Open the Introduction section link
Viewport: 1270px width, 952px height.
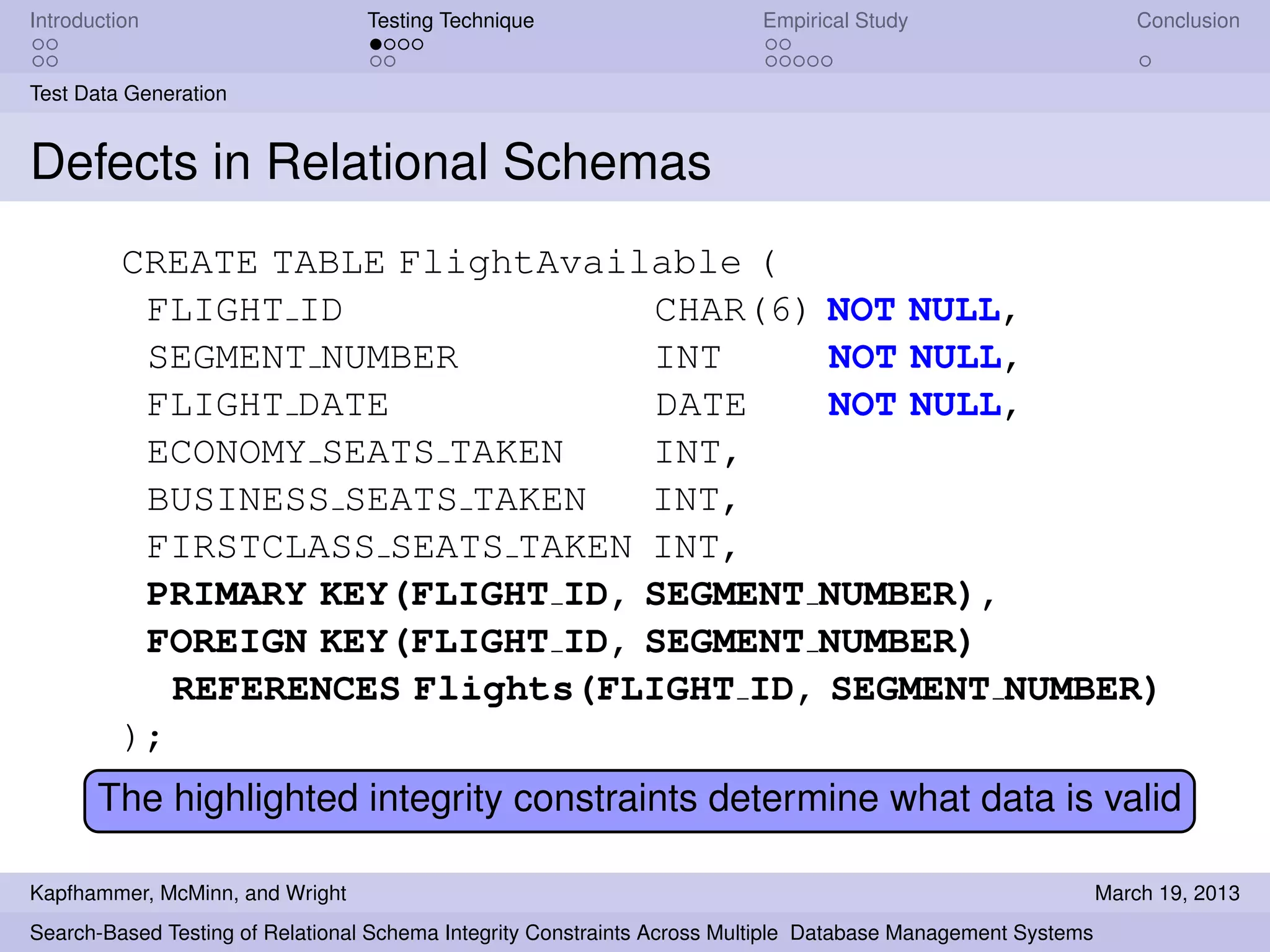point(84,20)
